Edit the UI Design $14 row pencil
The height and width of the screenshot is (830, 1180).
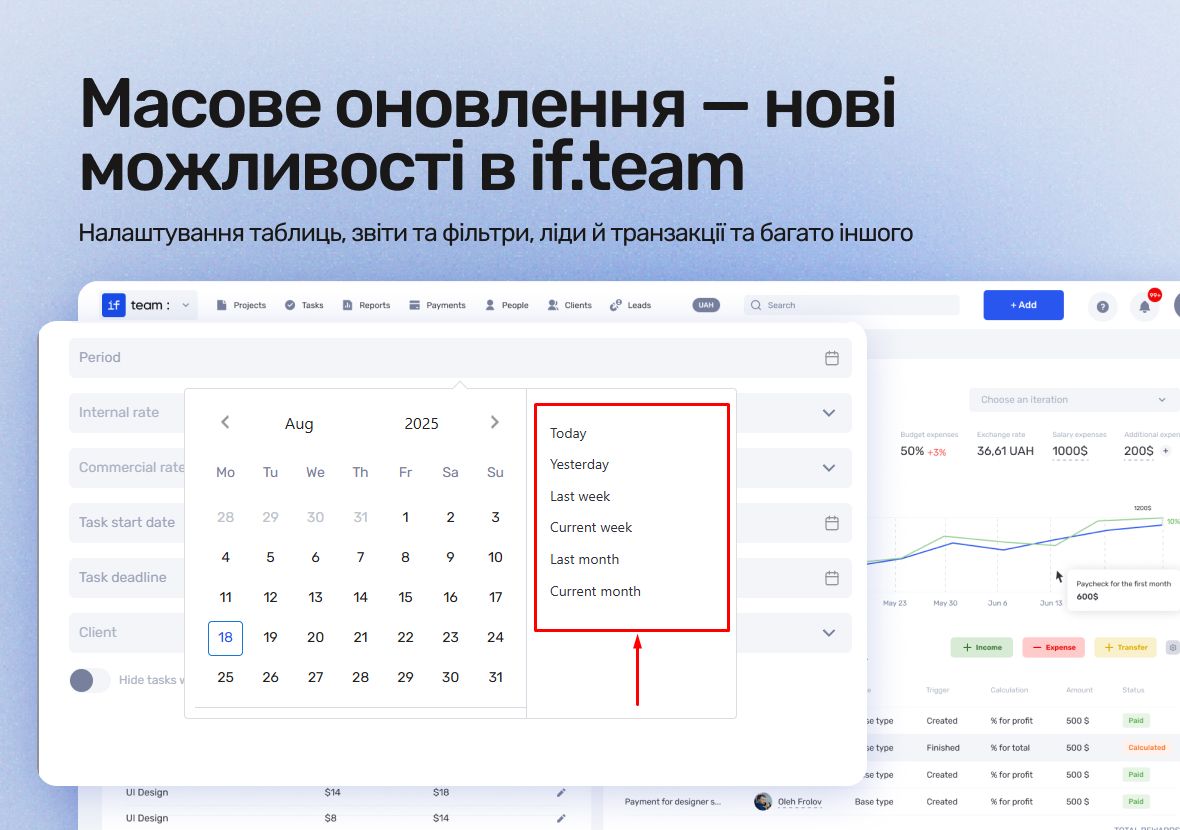click(x=561, y=792)
